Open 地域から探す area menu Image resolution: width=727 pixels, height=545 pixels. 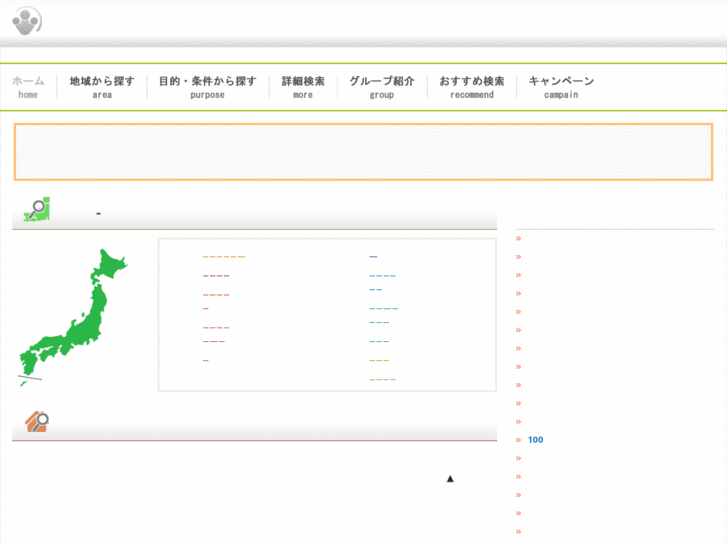pos(102,87)
